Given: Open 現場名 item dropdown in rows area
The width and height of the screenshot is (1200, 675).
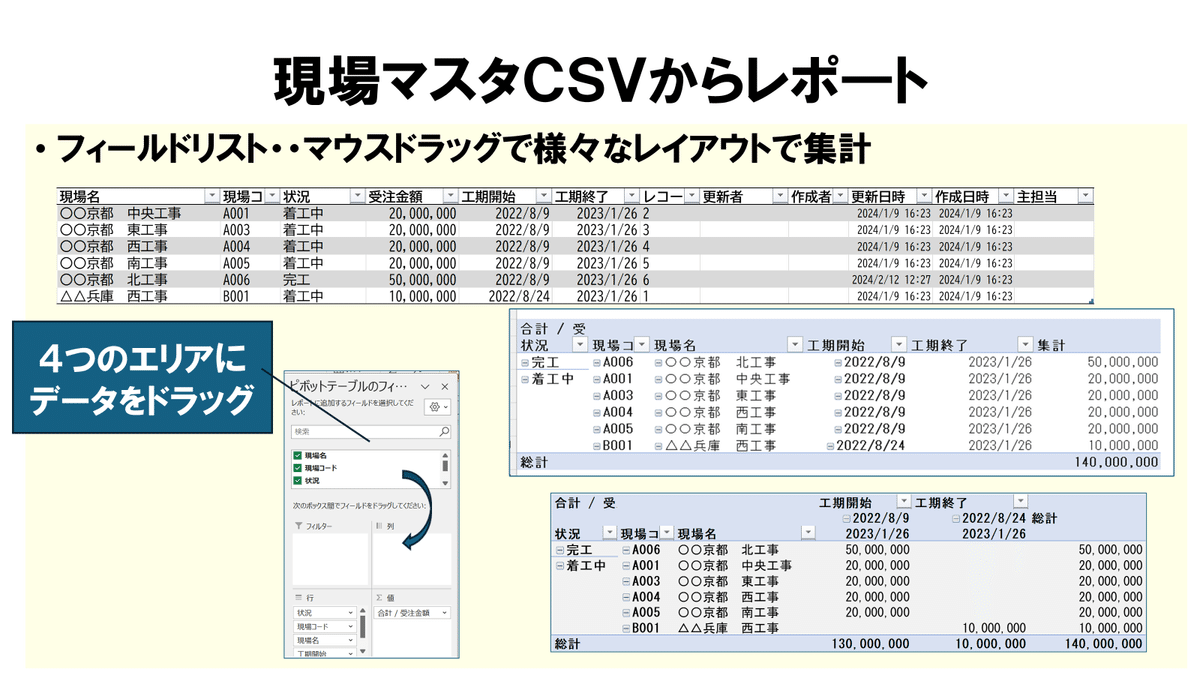Looking at the screenshot, I should pos(350,641).
